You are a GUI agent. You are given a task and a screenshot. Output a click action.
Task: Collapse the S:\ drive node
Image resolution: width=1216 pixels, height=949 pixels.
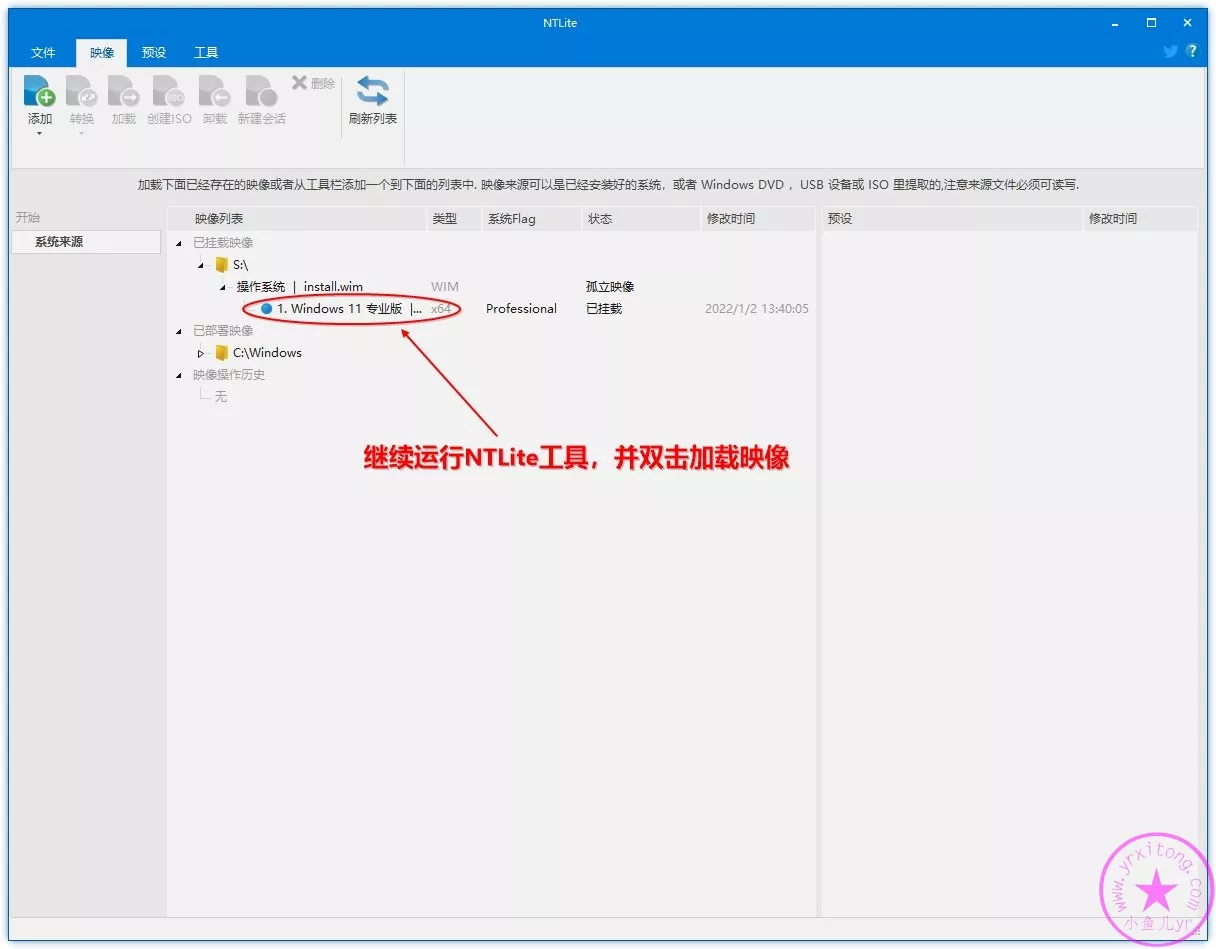201,265
